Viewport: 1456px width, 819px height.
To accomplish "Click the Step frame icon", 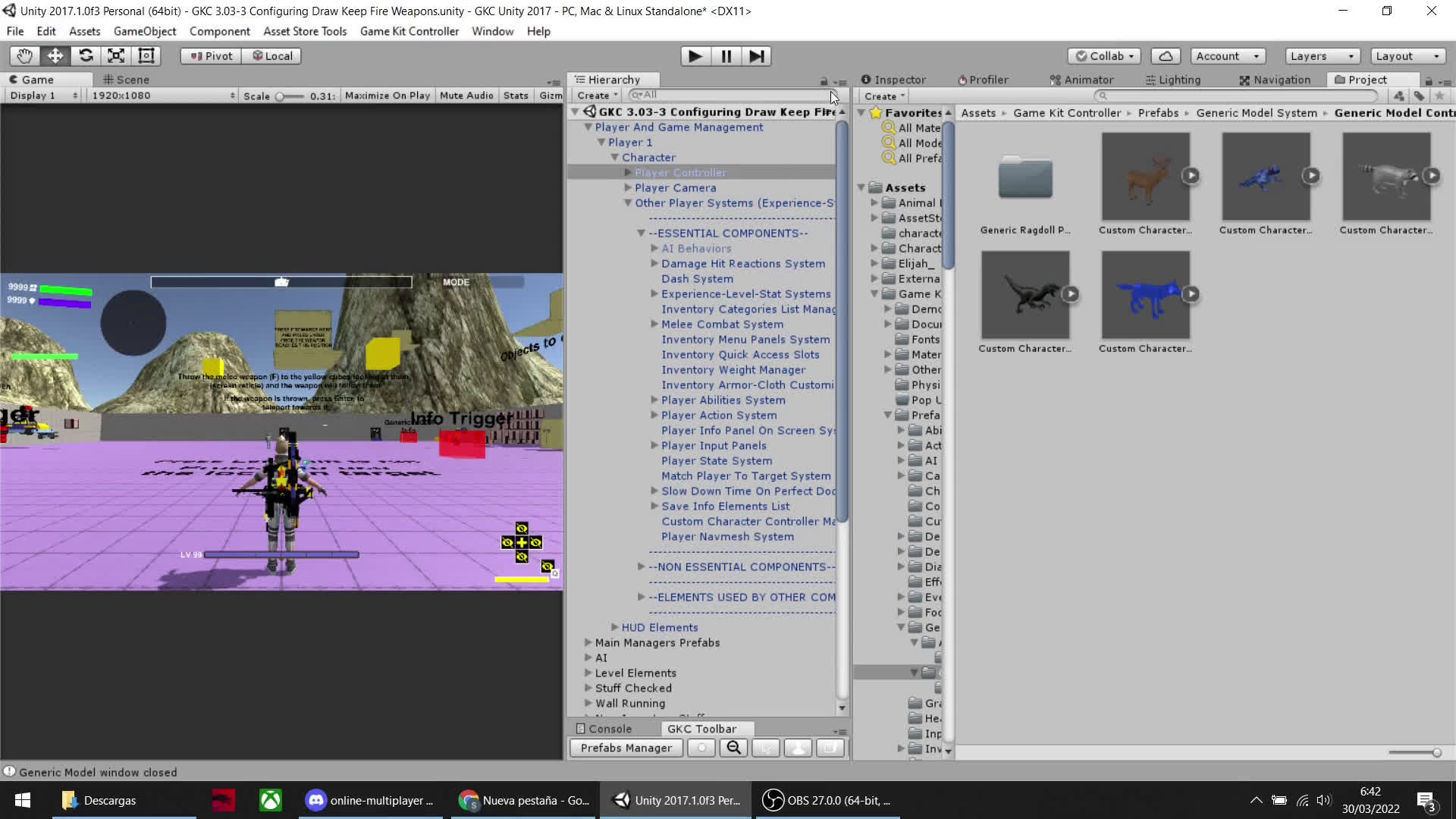I will (x=756, y=55).
